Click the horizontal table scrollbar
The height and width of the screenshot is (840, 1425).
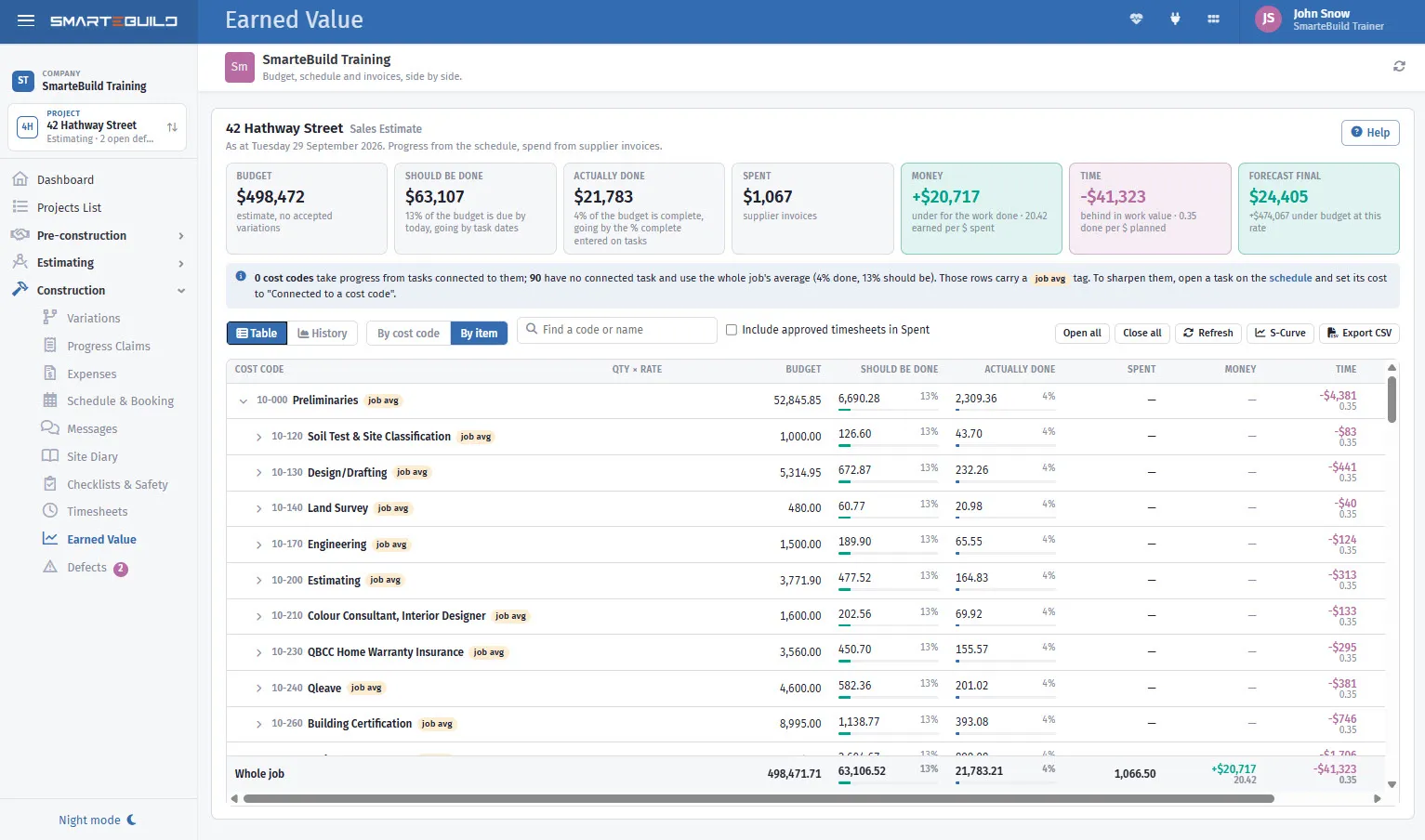click(759, 798)
